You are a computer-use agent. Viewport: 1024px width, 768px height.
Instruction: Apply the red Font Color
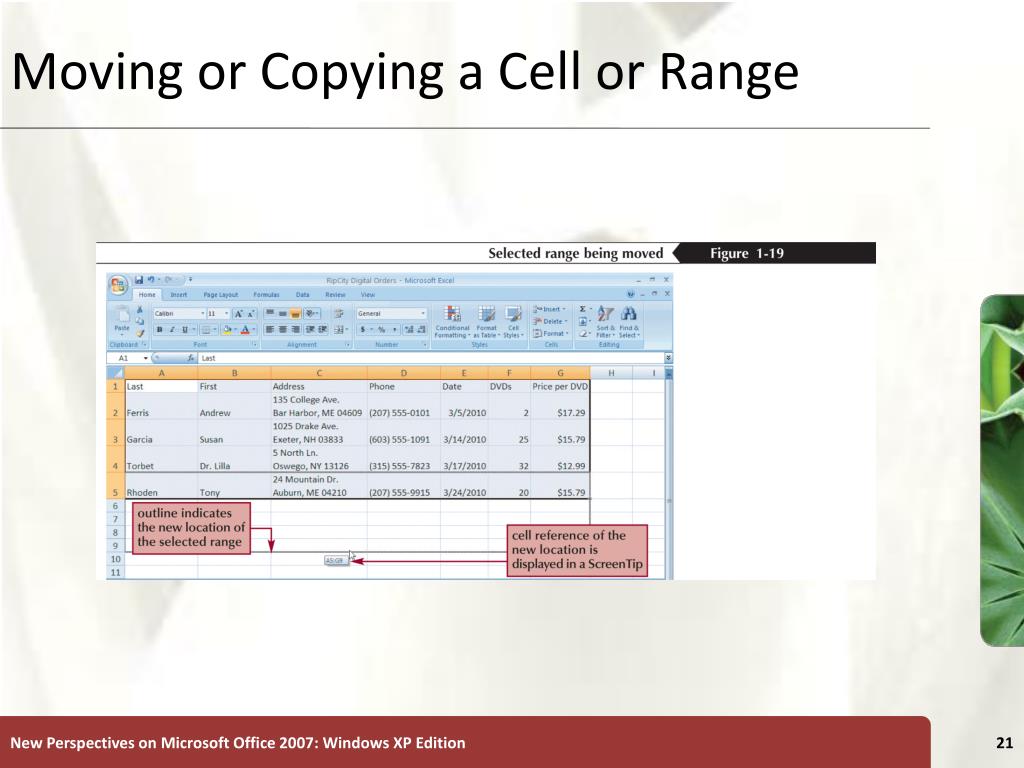pos(245,330)
